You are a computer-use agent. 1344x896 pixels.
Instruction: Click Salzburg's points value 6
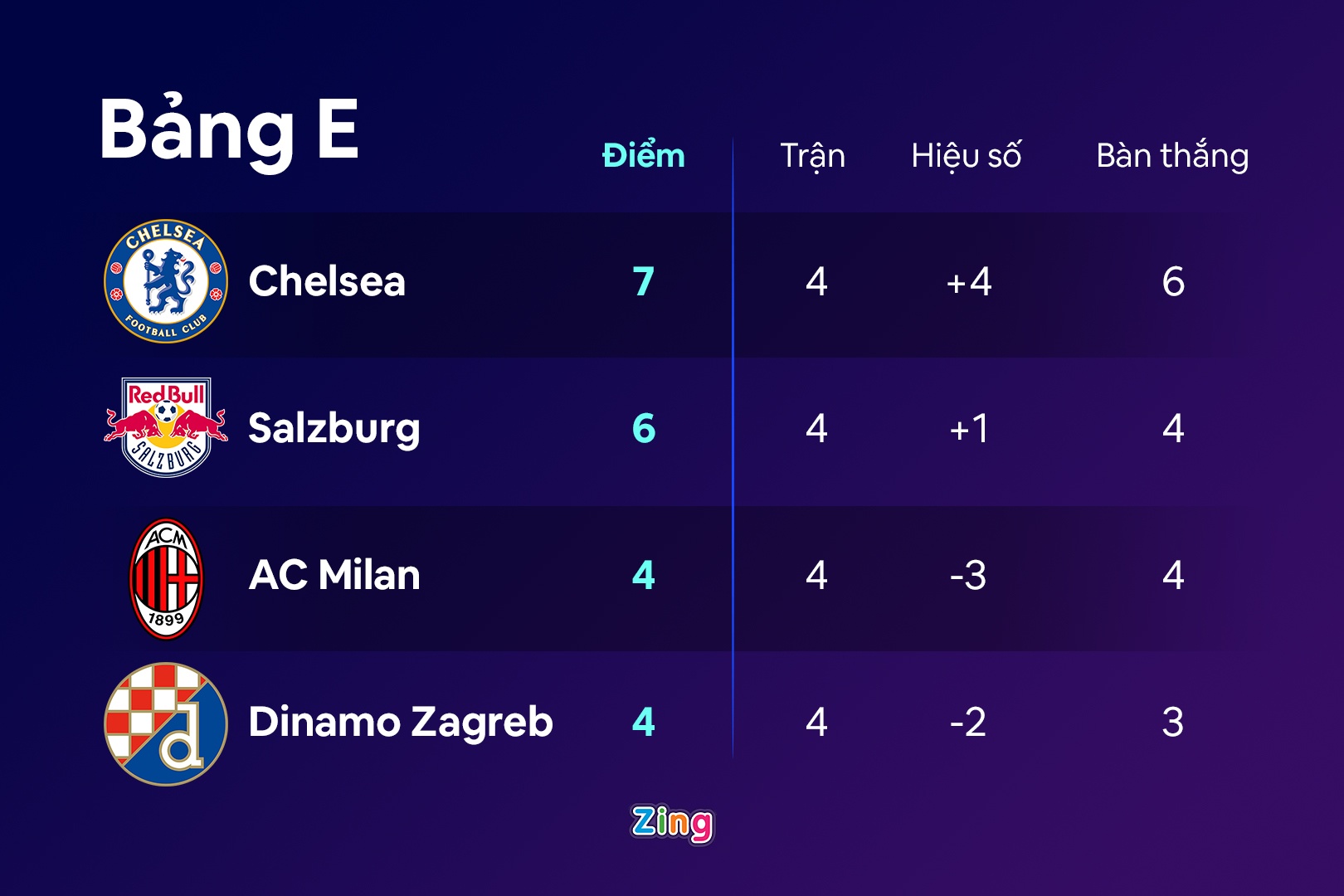644,429
